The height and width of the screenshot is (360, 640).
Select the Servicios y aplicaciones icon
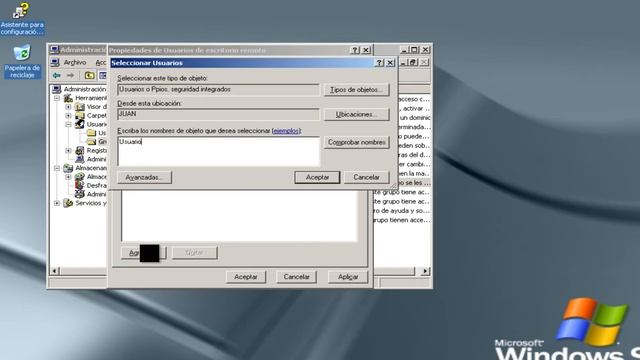pyautogui.click(x=68, y=203)
